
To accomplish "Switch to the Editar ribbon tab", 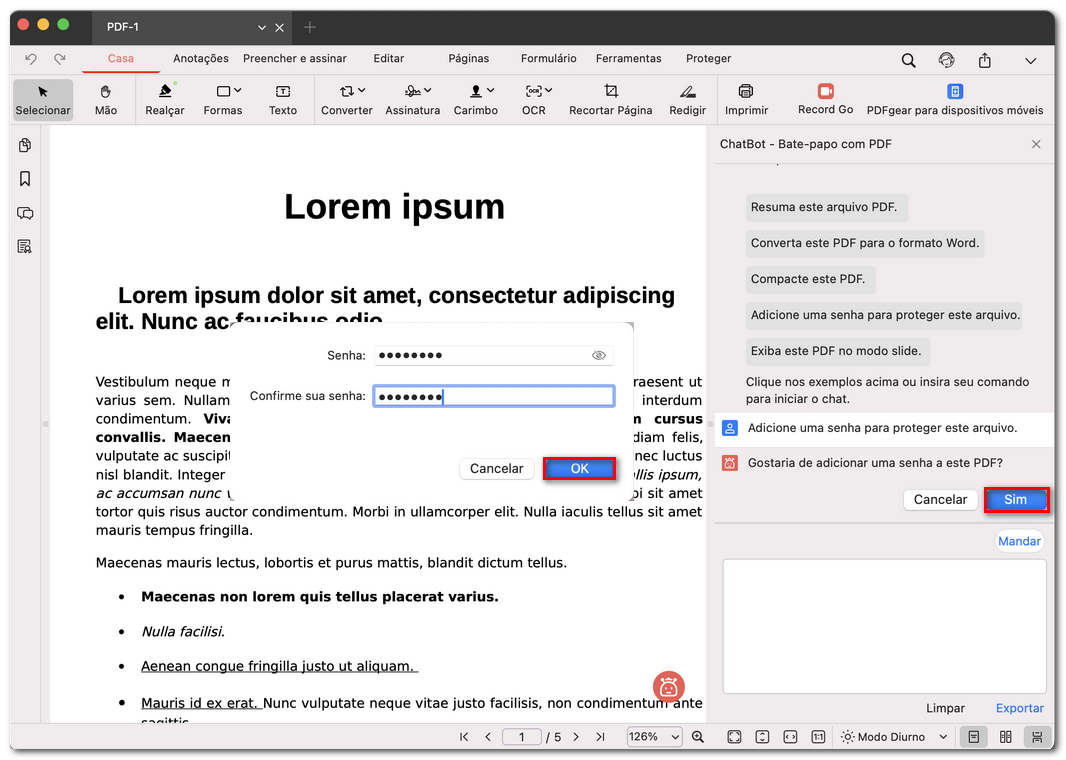I will [x=388, y=58].
